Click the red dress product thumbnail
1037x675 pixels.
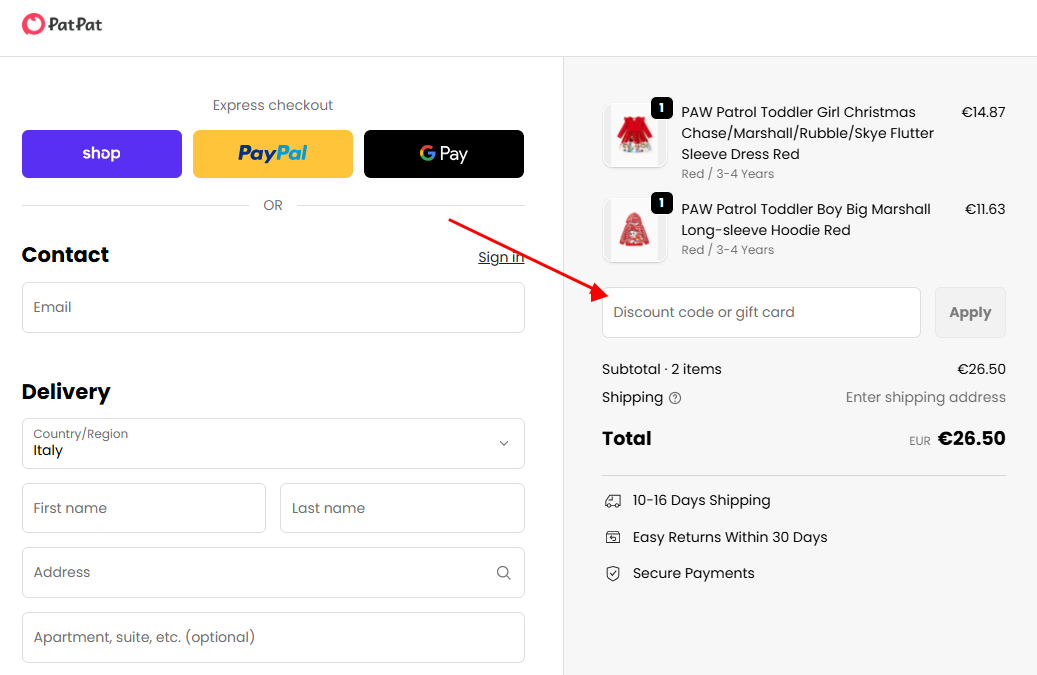click(x=634, y=134)
